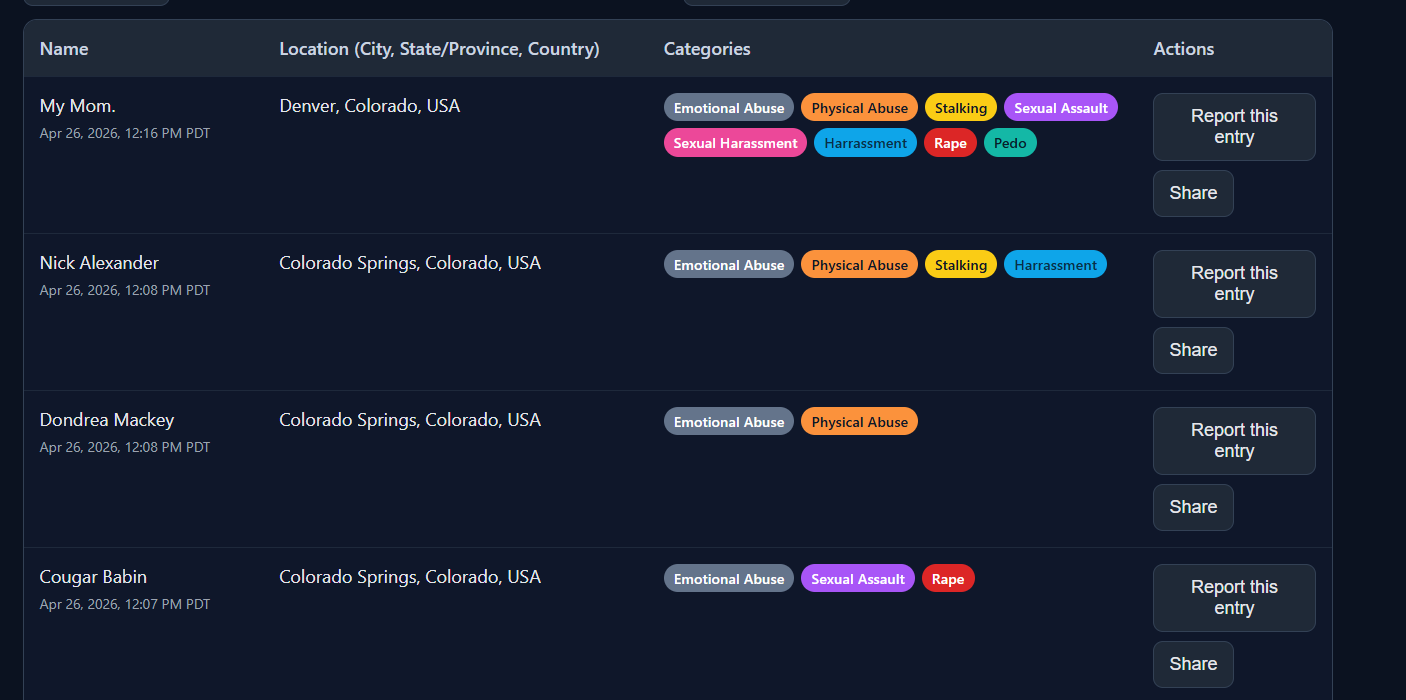Select the name Dondrea Mackey
The image size is (1406, 700).
point(107,420)
